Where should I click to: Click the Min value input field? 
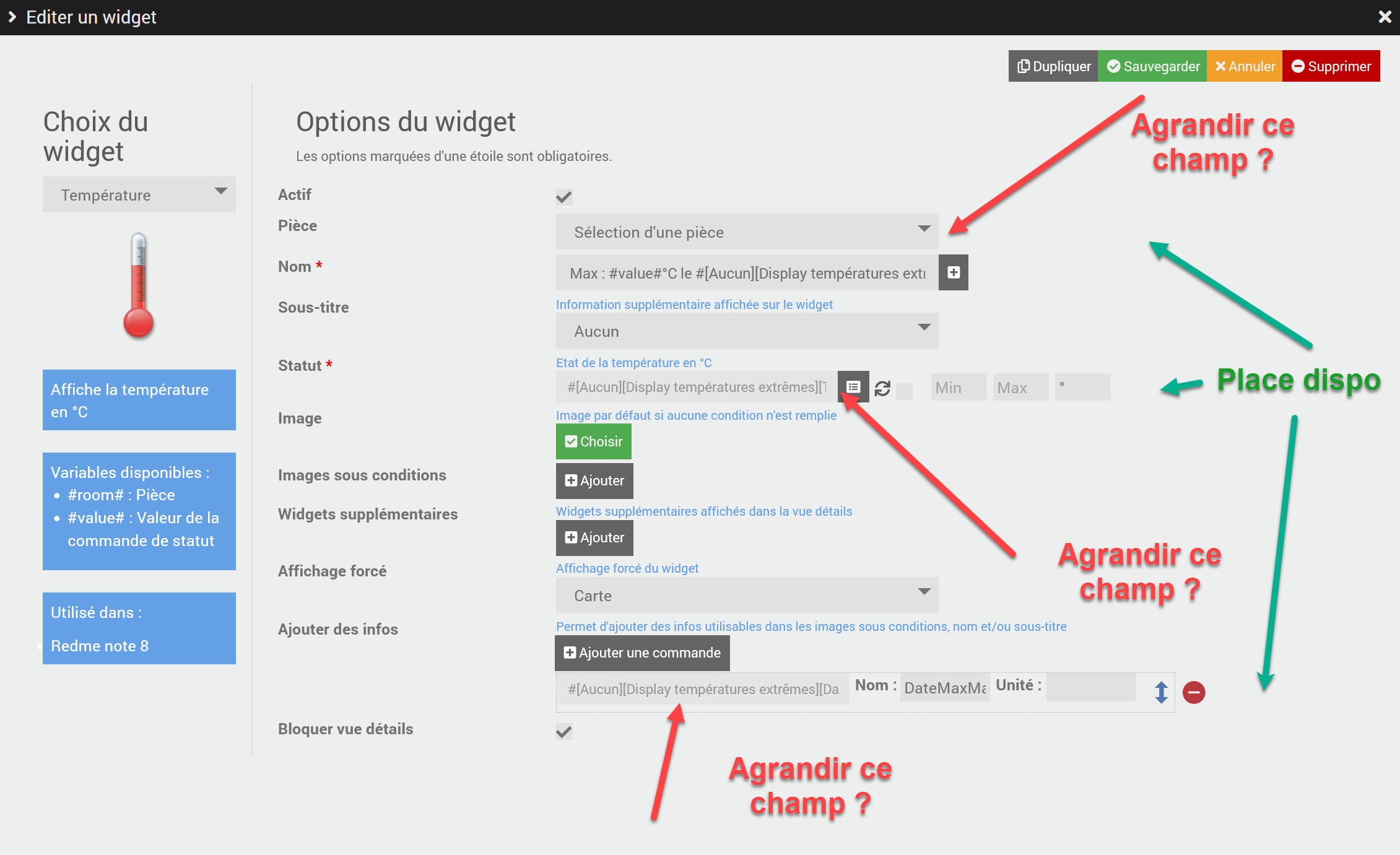pyautogui.click(x=958, y=388)
